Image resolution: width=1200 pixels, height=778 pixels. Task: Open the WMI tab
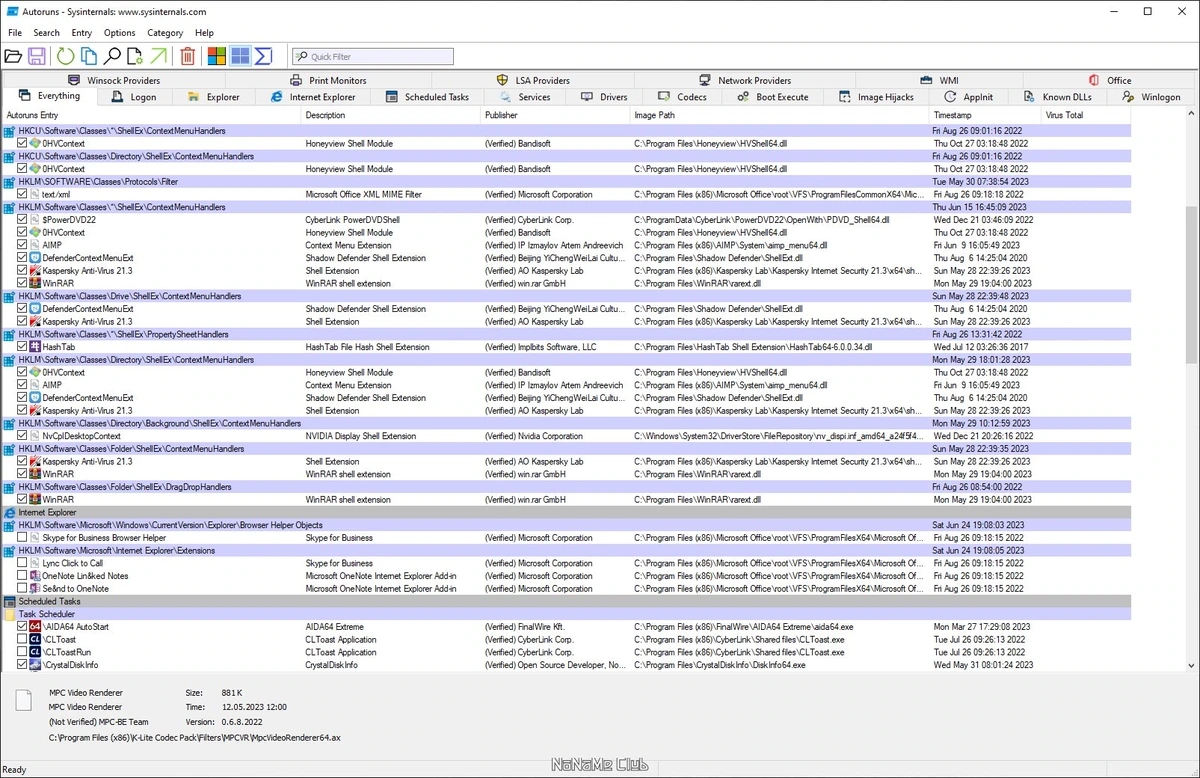[939, 80]
